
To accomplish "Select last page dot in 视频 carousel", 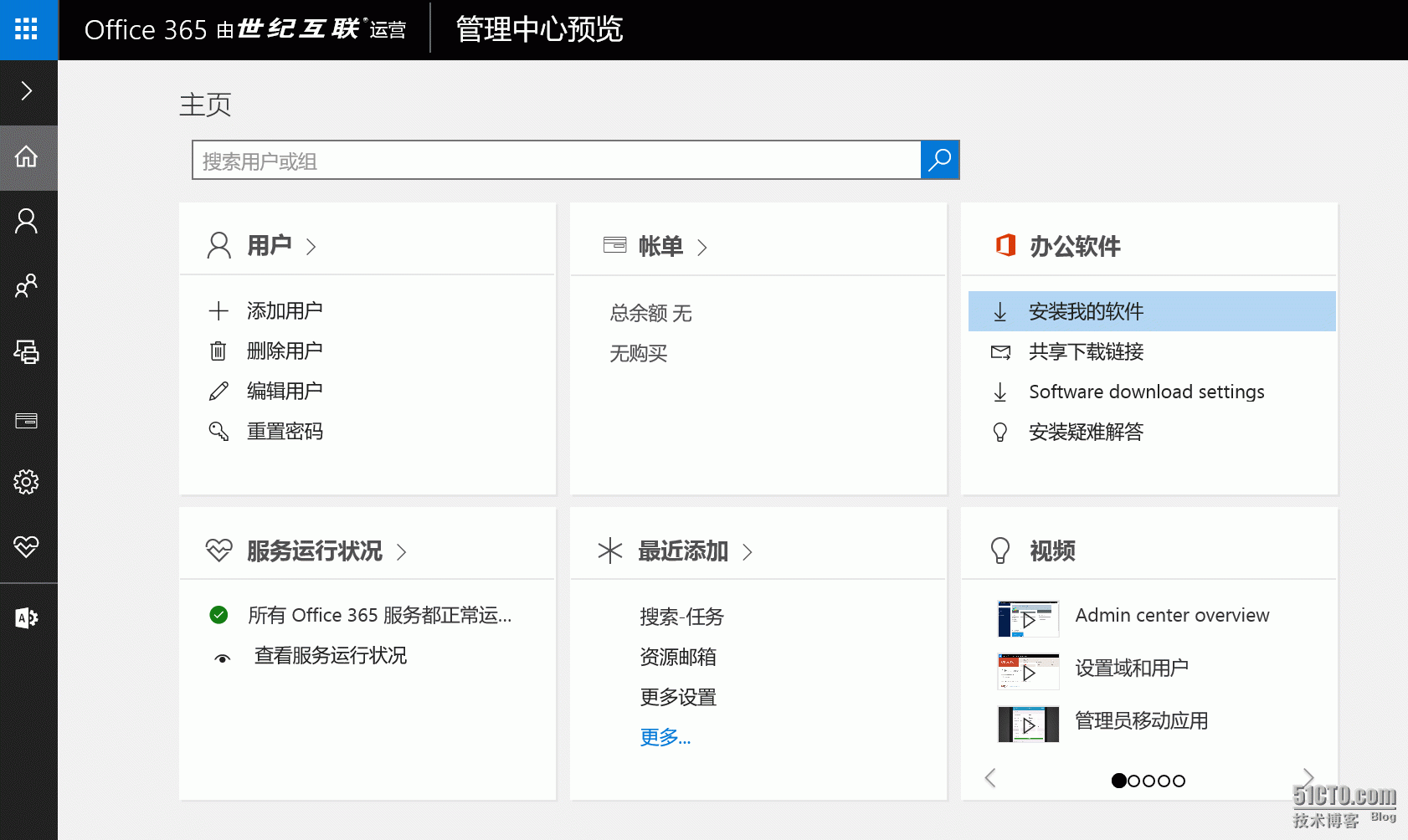I will [1179, 781].
